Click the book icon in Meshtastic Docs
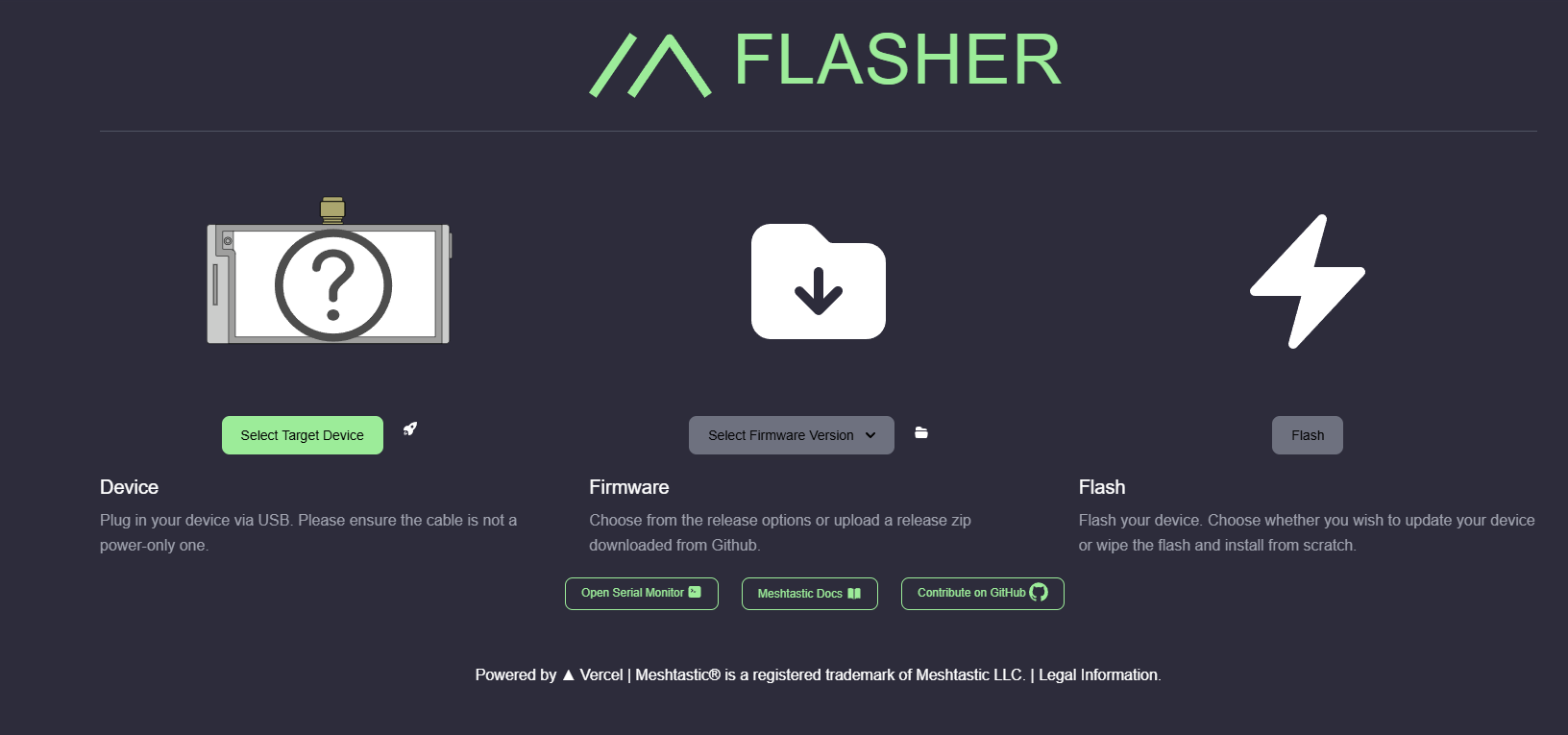 (854, 593)
